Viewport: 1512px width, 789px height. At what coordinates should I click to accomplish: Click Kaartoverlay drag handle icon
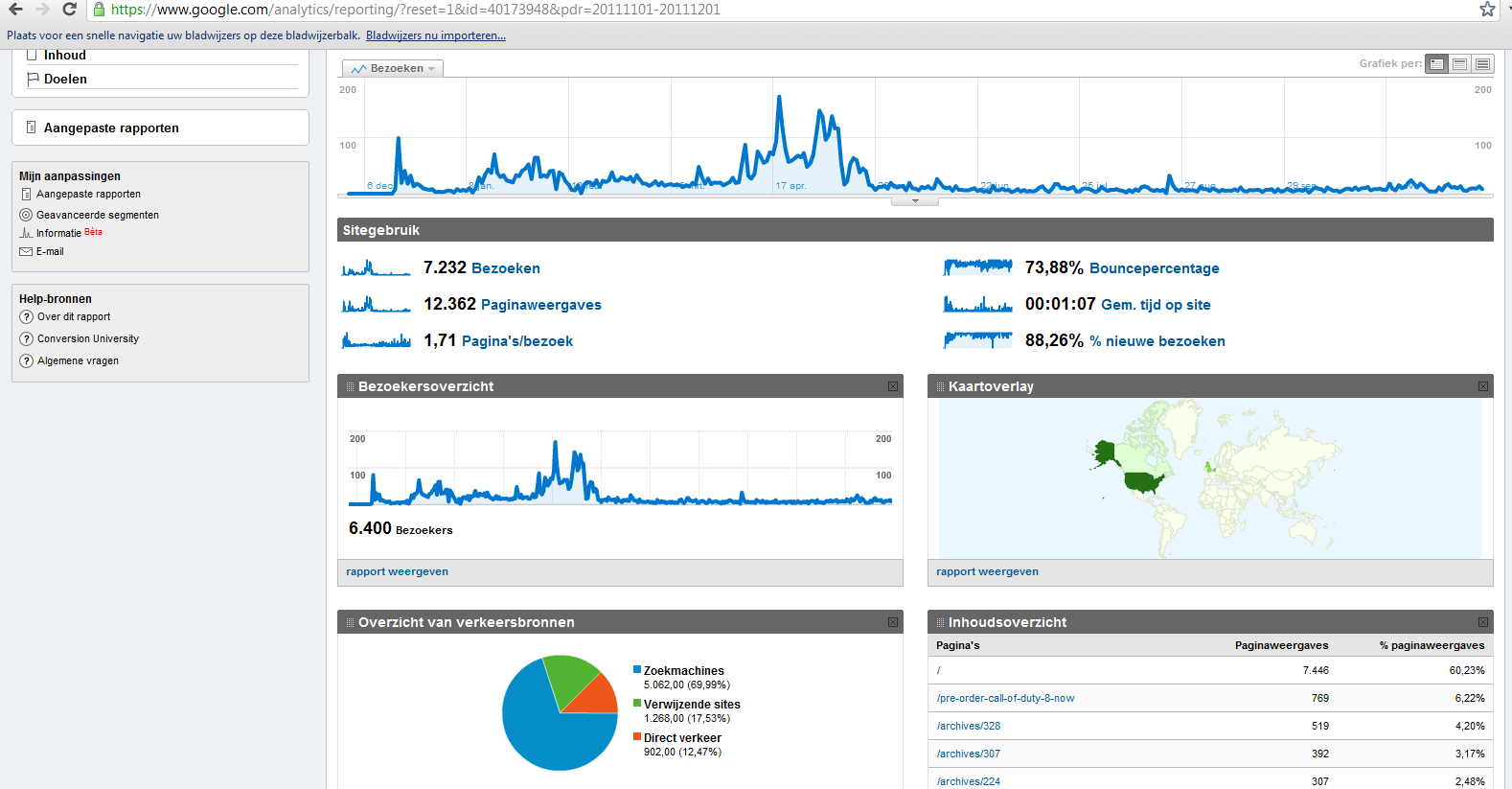941,386
